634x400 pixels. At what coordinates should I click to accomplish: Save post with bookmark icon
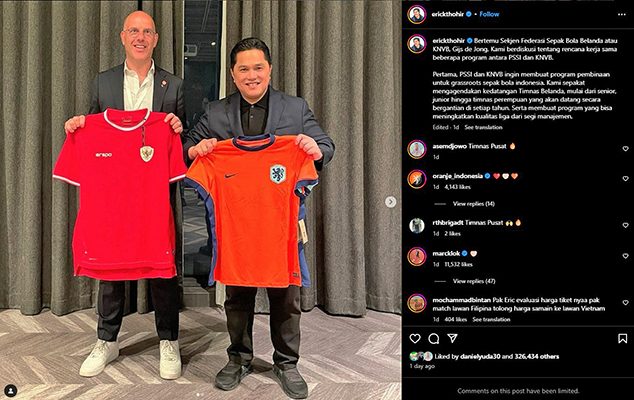point(623,339)
